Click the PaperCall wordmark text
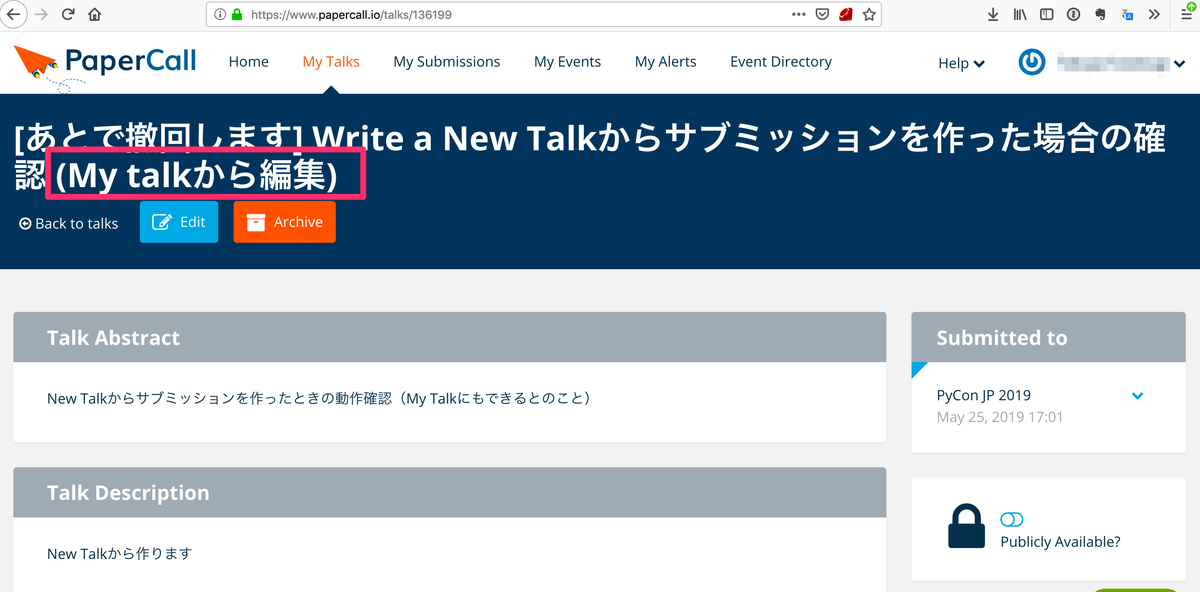 pos(131,61)
